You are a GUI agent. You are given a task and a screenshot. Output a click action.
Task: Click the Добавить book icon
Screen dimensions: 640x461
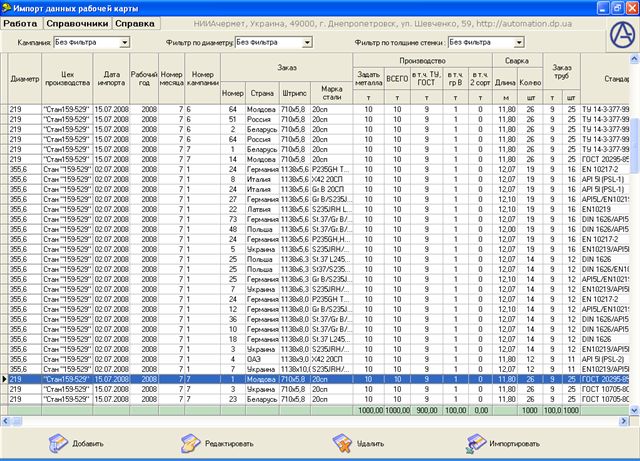[x=58, y=443]
